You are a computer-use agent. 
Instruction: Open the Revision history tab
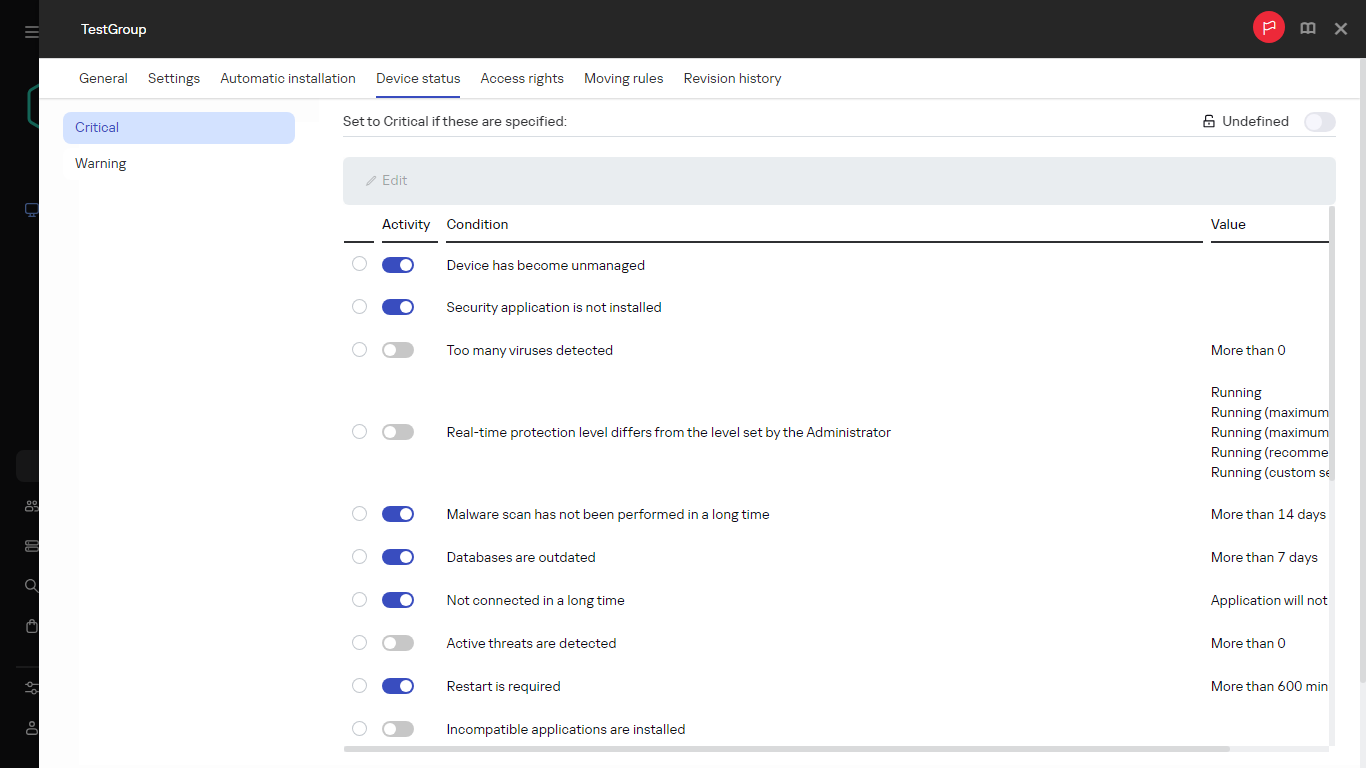click(x=732, y=78)
